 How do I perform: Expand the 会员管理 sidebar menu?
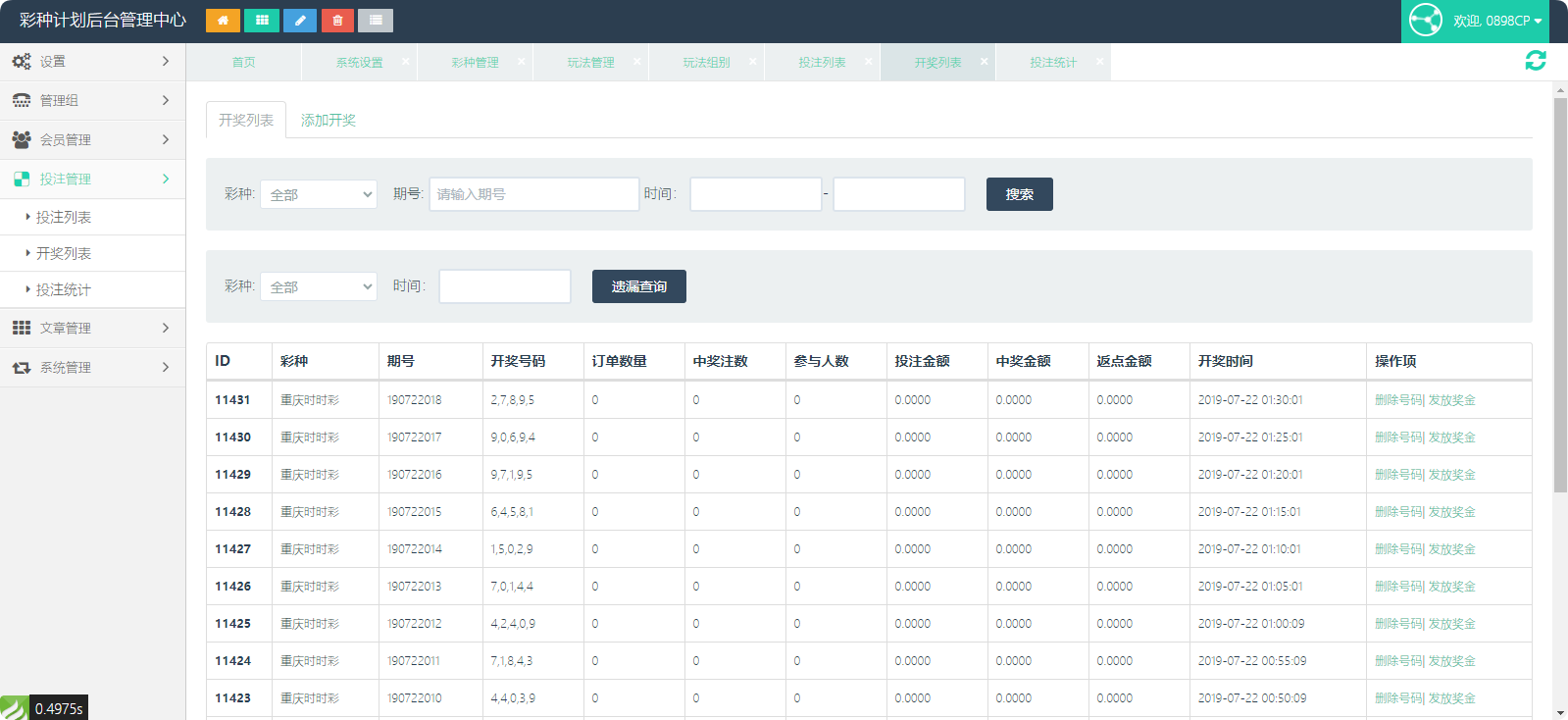click(92, 139)
